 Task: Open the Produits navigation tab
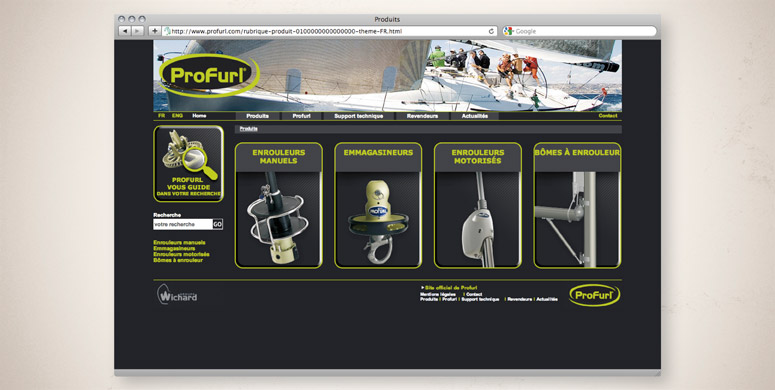(258, 116)
